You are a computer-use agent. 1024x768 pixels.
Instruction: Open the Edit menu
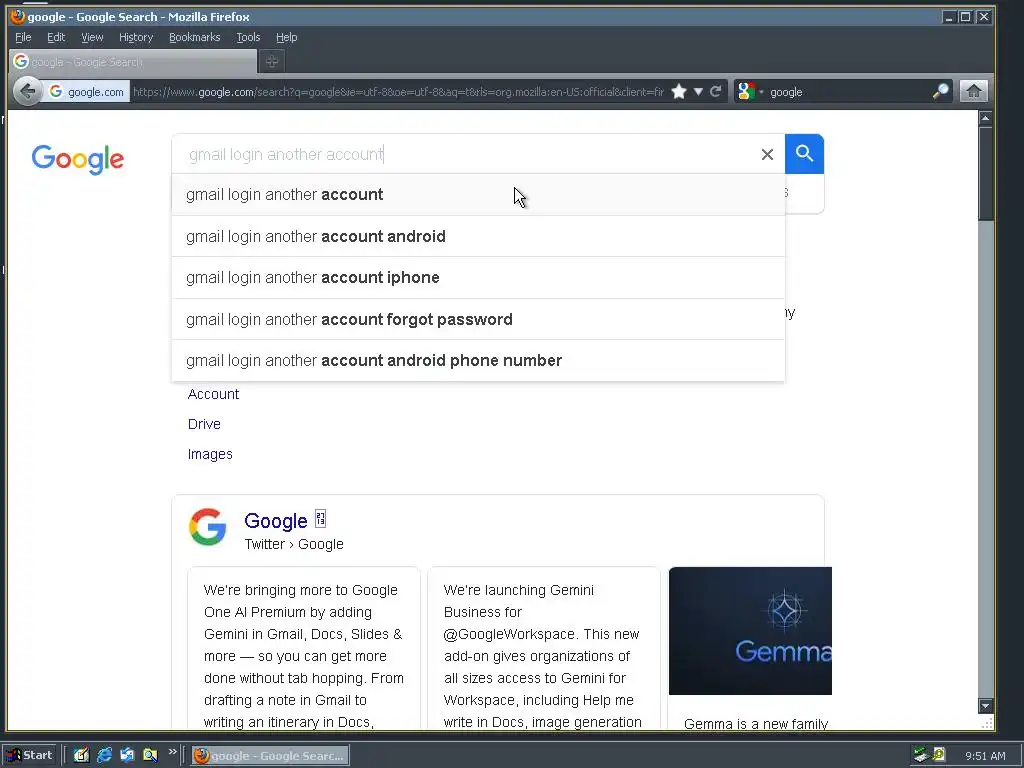[56, 37]
